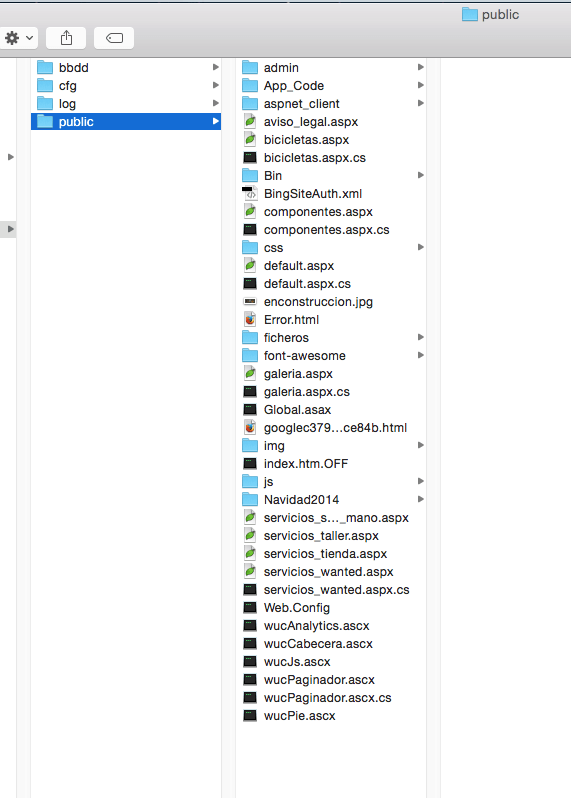
Task: Click the enconstruccion.jpg image icon
Action: coord(250,301)
